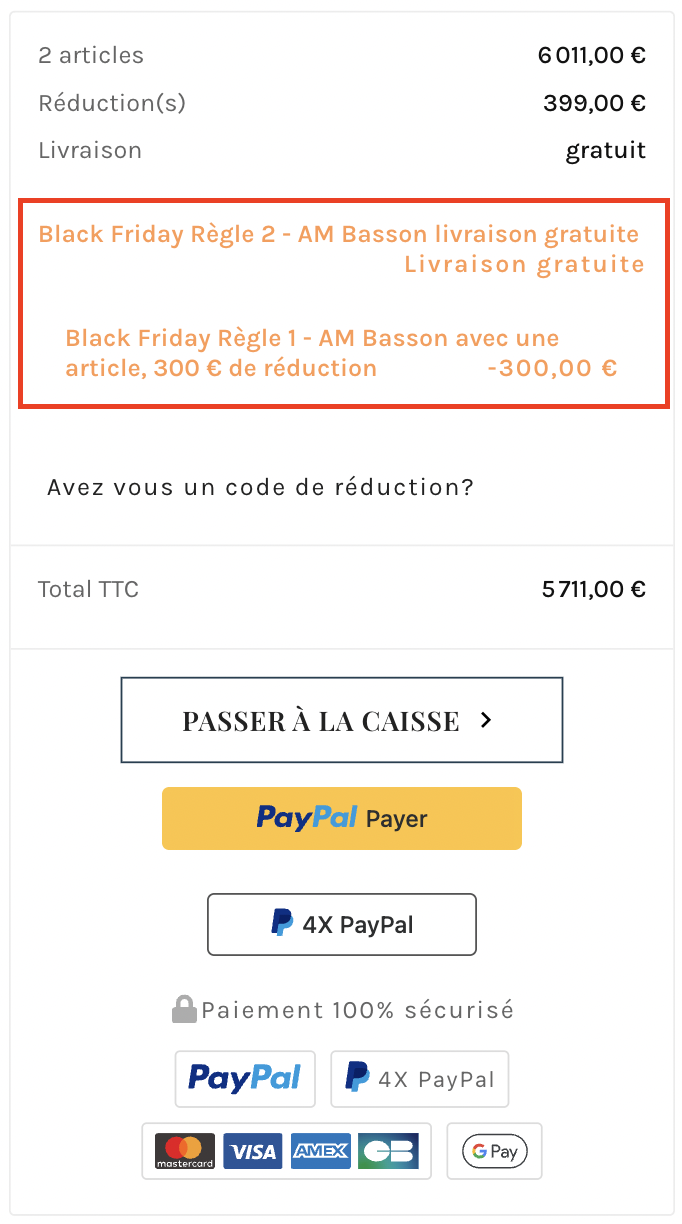Click the Google Pay badge

coord(494,1152)
